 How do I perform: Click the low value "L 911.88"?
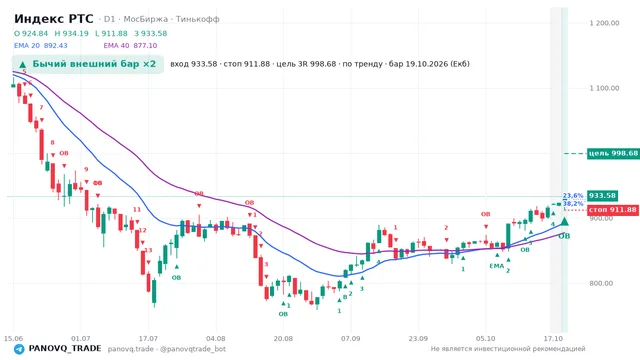(x=111, y=33)
